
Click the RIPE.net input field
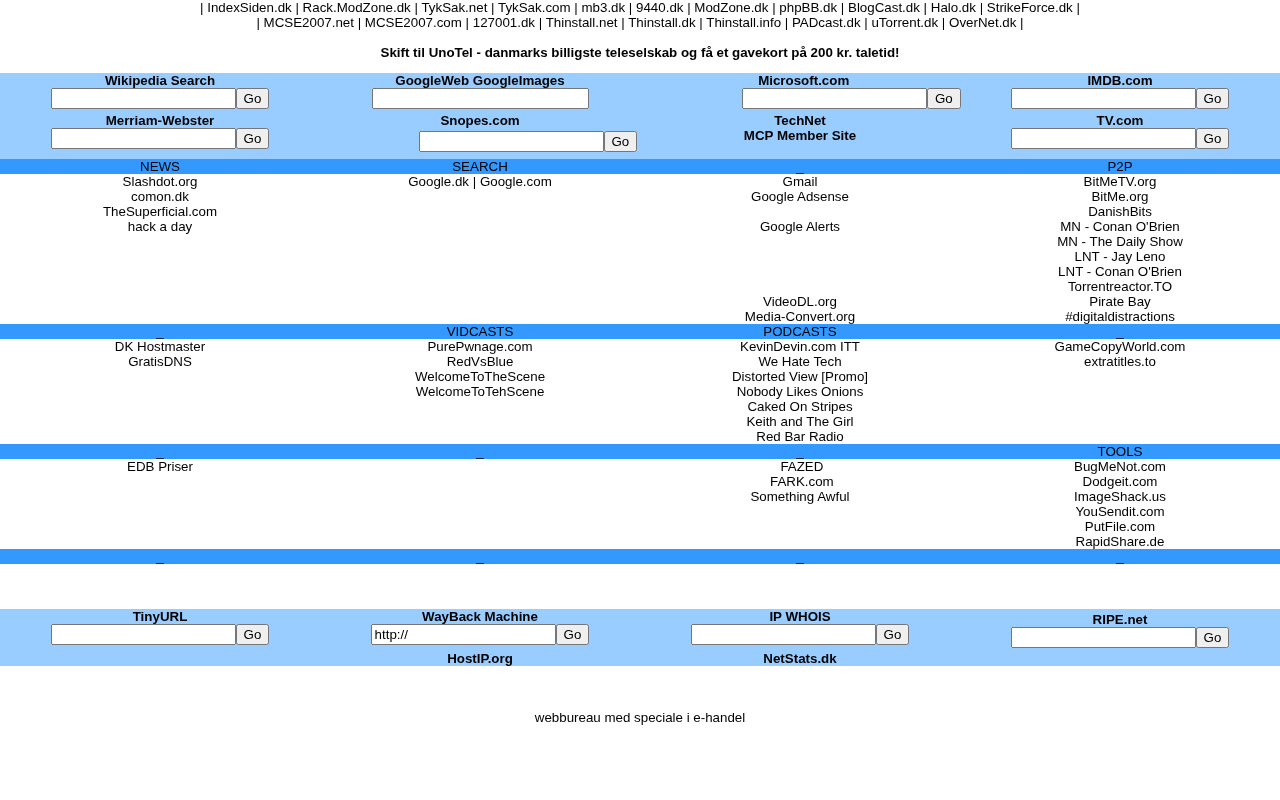click(x=1103, y=638)
